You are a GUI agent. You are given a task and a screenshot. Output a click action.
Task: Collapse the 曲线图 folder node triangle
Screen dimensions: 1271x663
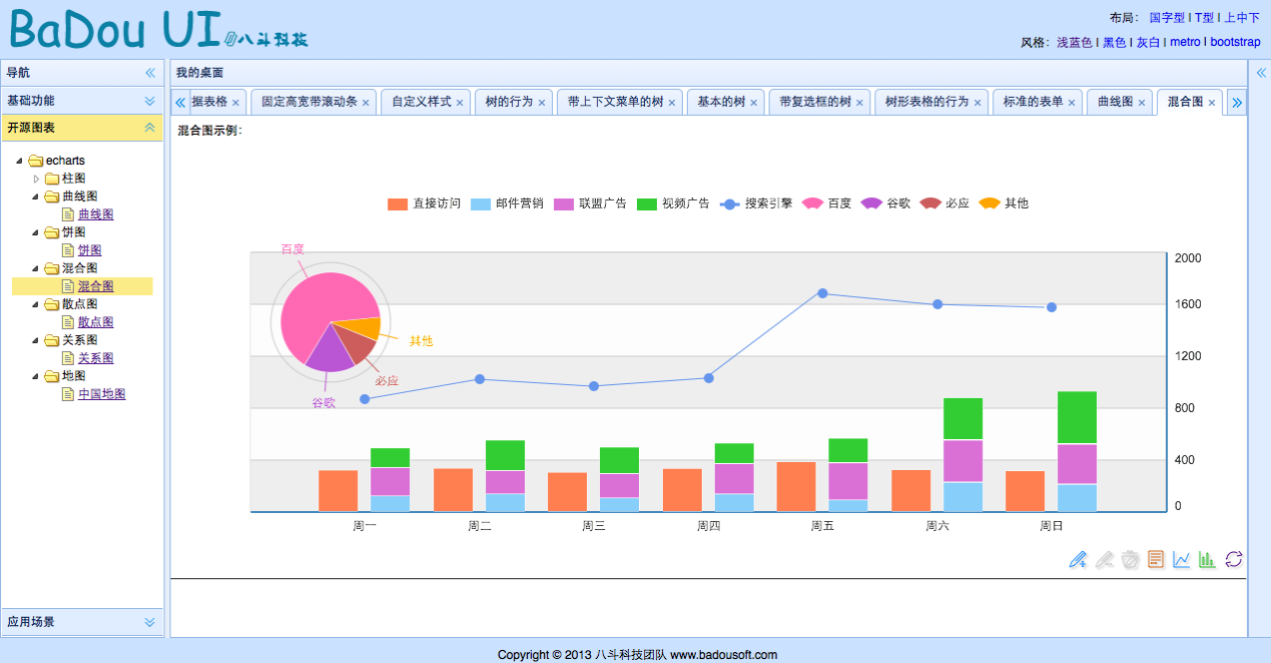pos(36,197)
